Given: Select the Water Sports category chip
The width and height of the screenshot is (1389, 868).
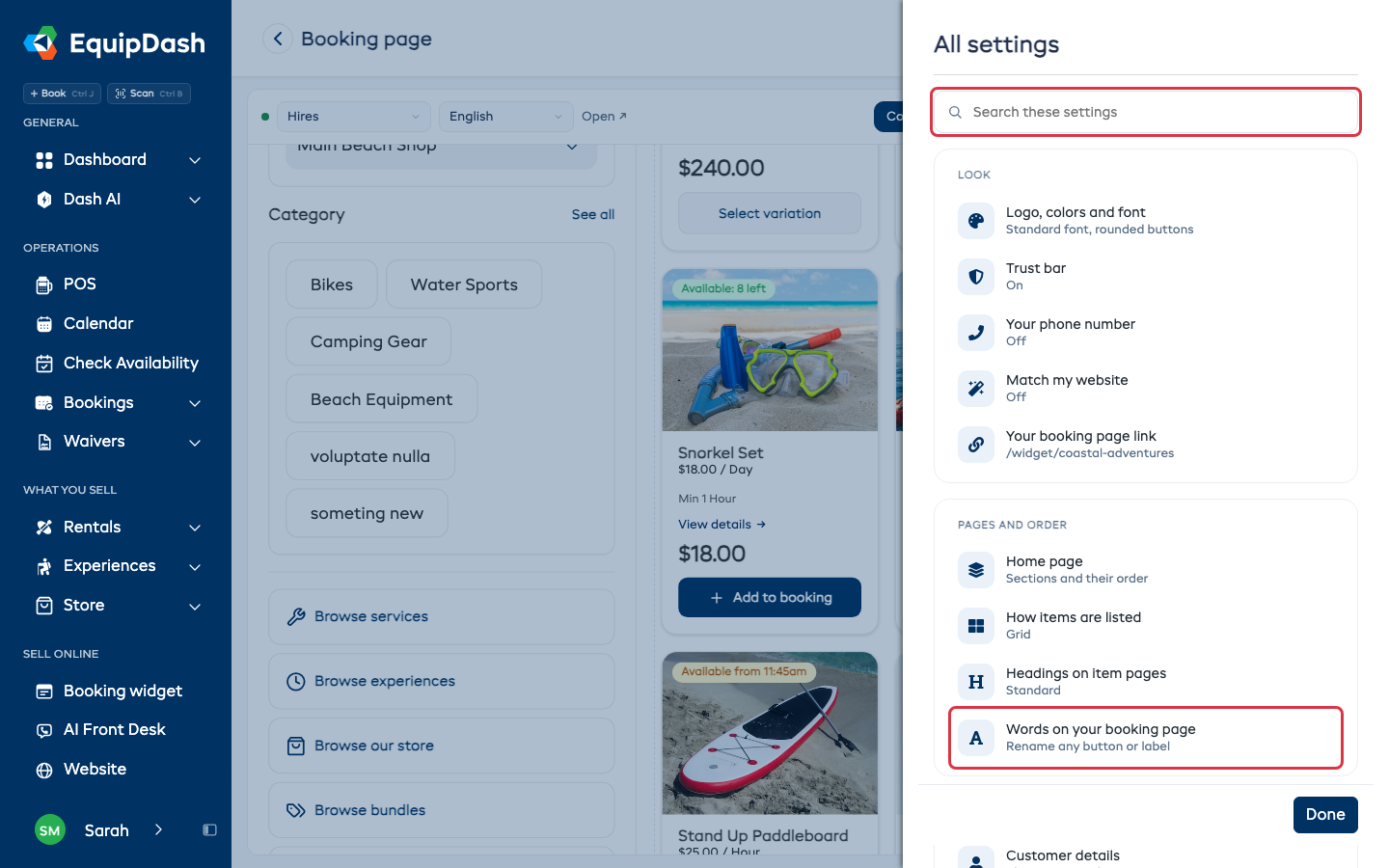Looking at the screenshot, I should pyautogui.click(x=464, y=285).
